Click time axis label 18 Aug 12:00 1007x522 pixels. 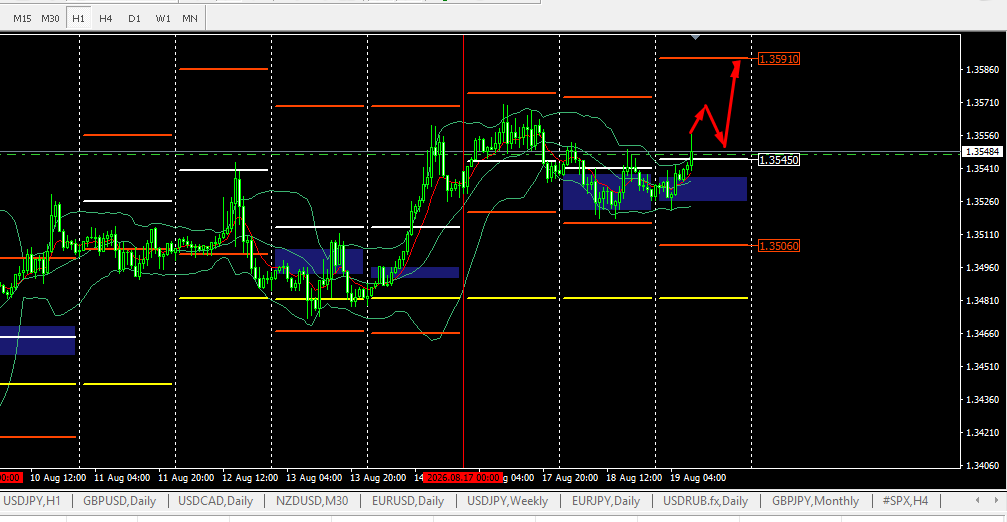click(634, 478)
